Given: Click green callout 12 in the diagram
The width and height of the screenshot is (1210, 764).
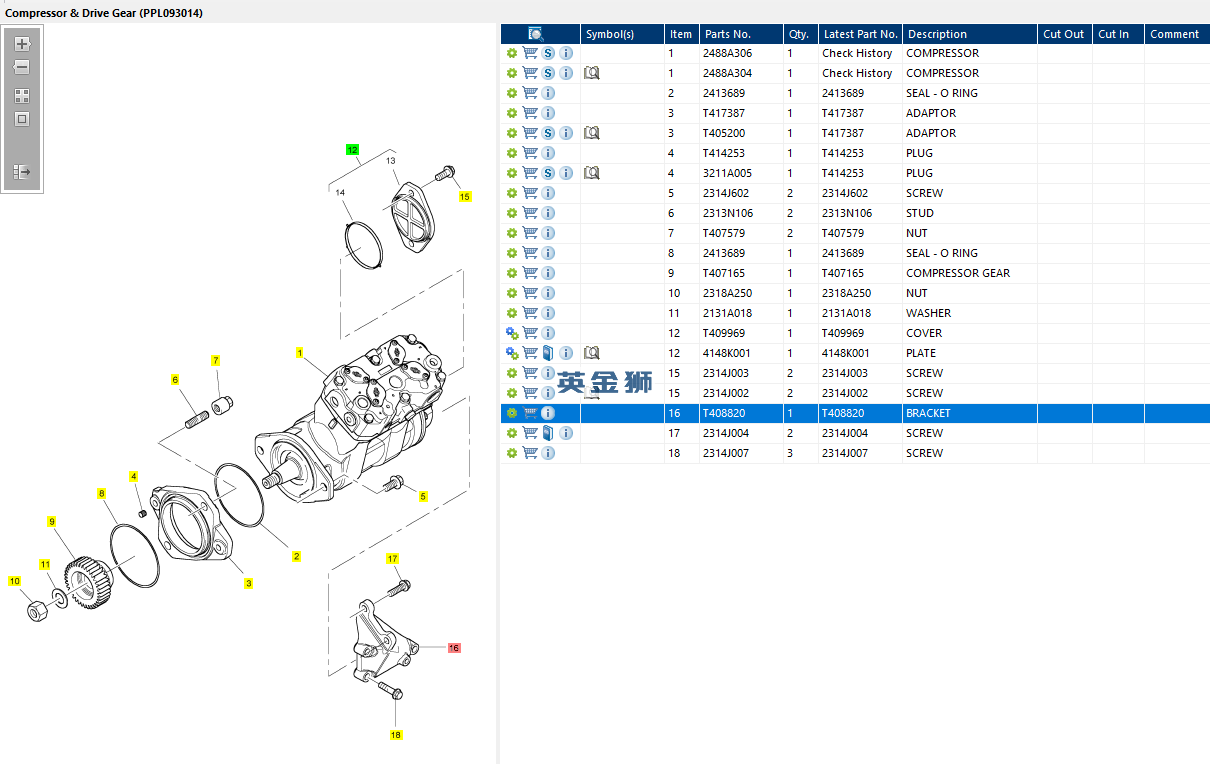Looking at the screenshot, I should click(352, 150).
